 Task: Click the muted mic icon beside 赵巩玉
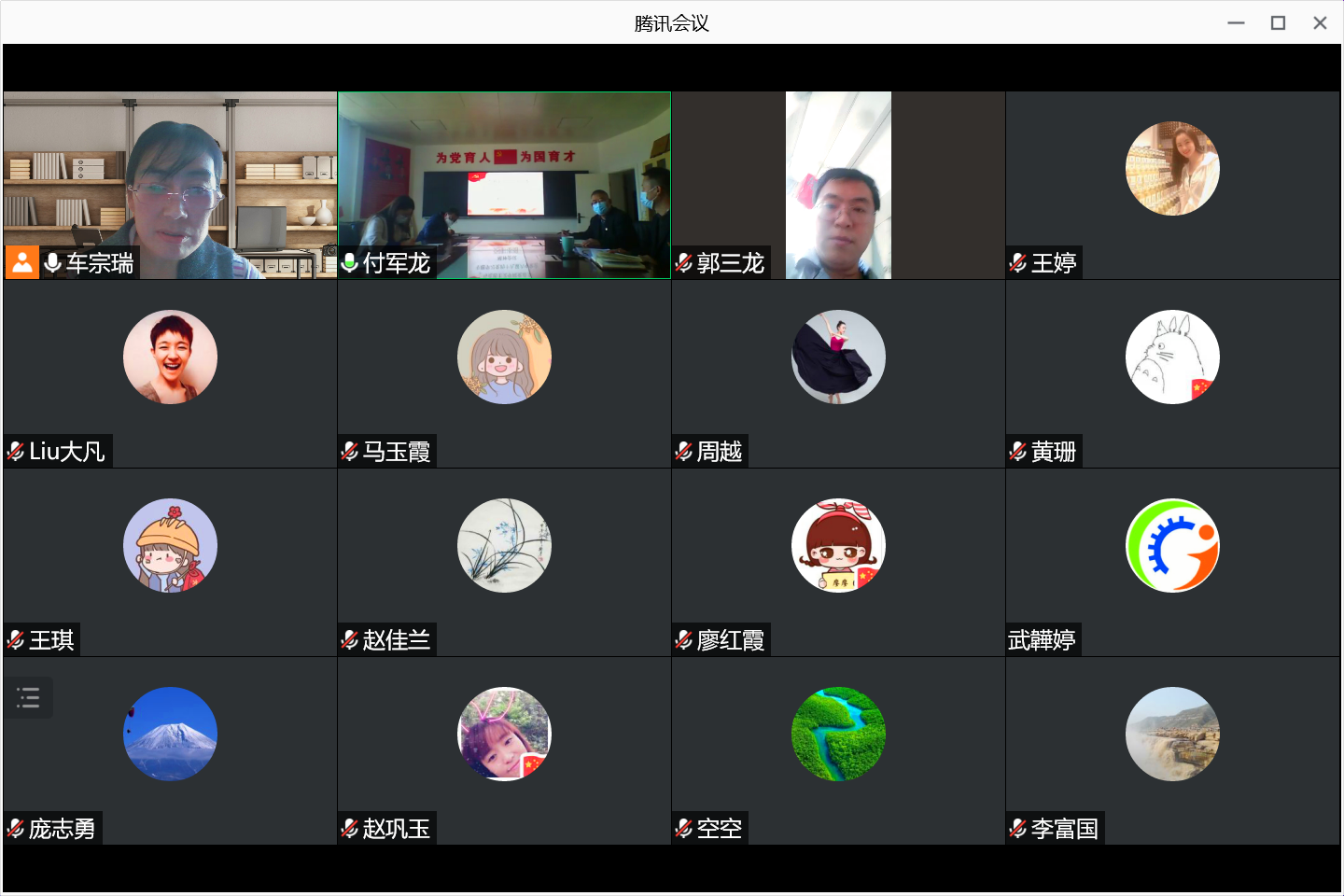(350, 829)
